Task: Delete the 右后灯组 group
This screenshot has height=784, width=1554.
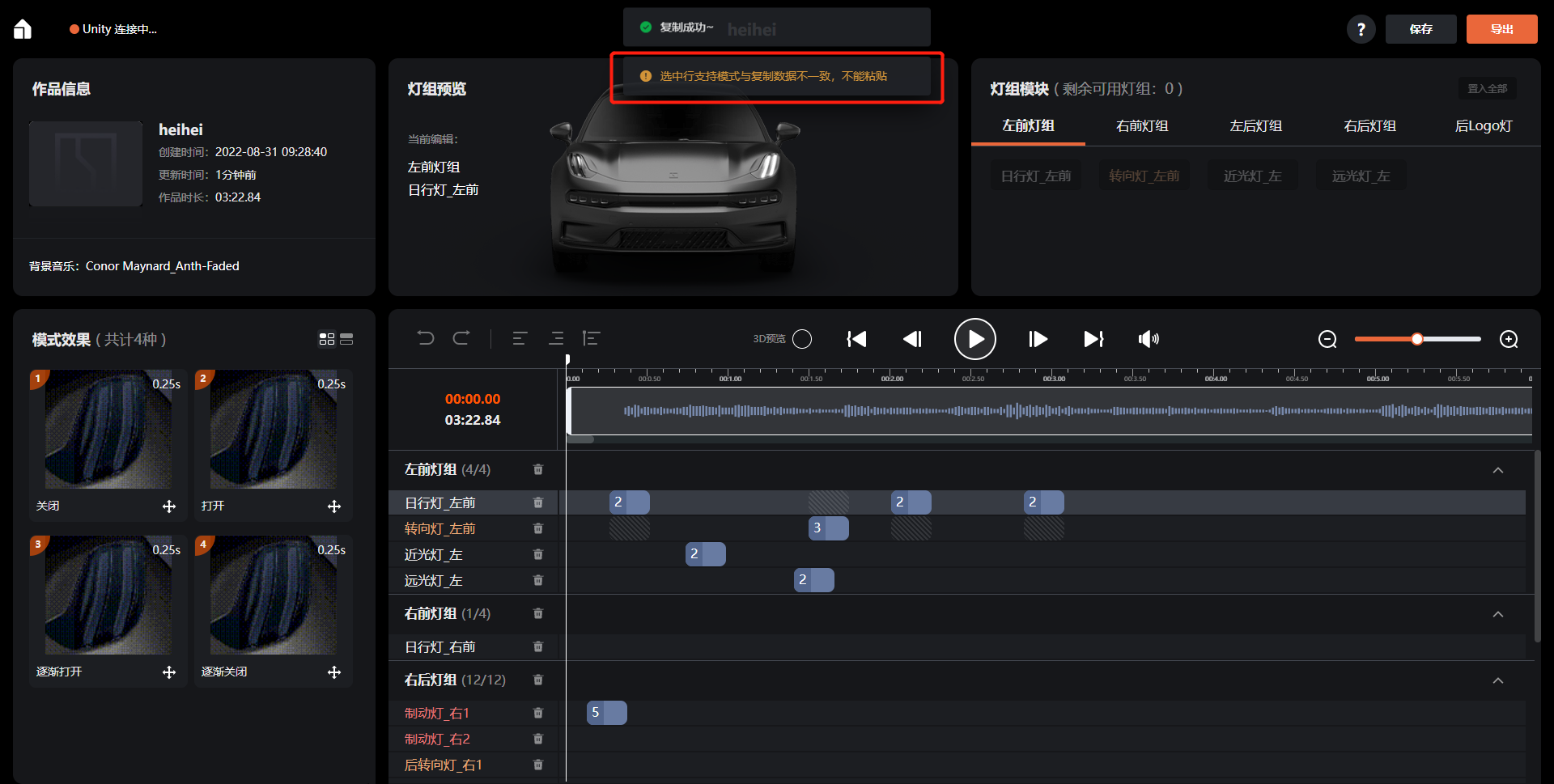Action: point(538,680)
